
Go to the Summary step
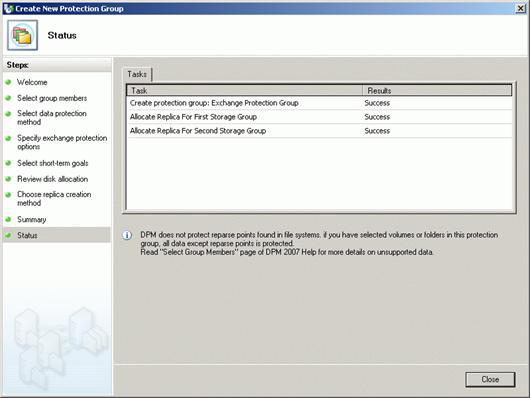coord(32,219)
